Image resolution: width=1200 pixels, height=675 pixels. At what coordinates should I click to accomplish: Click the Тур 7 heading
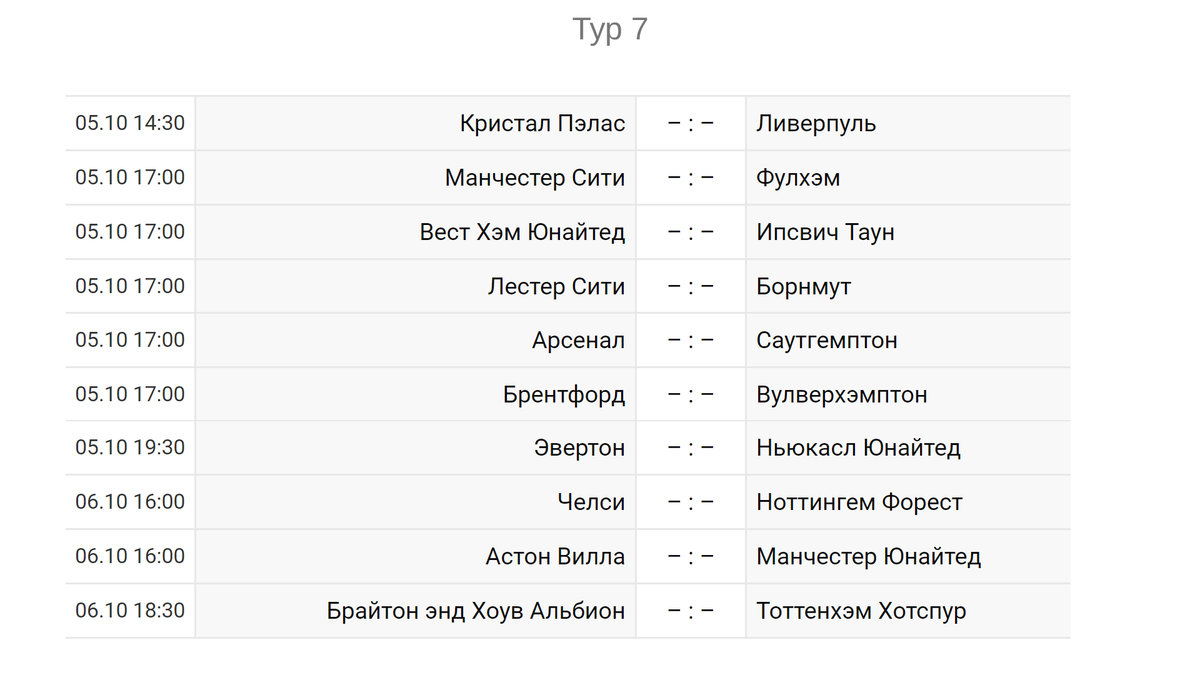tap(610, 30)
